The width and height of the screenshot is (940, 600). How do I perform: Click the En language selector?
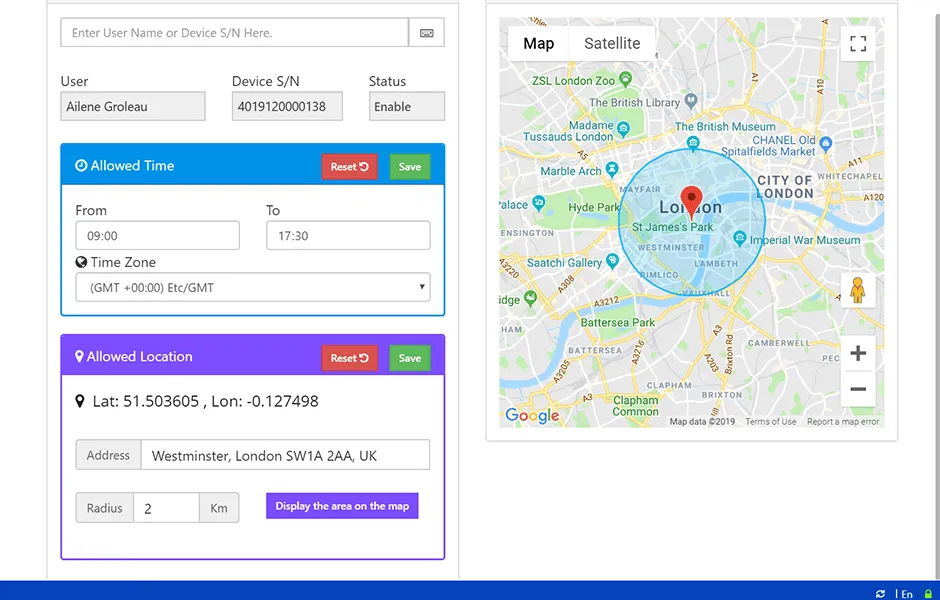coord(906,594)
